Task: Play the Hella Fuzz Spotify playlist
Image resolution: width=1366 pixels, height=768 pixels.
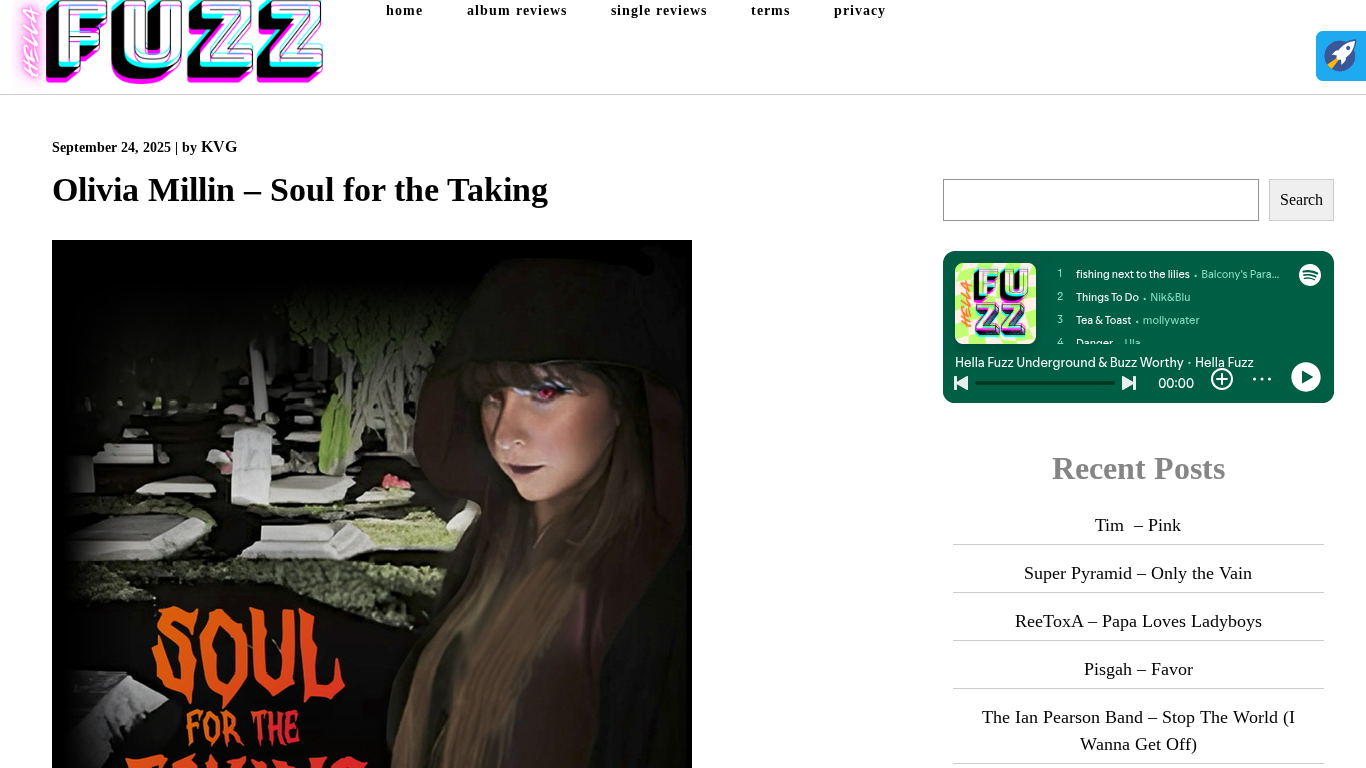Action: point(1306,377)
